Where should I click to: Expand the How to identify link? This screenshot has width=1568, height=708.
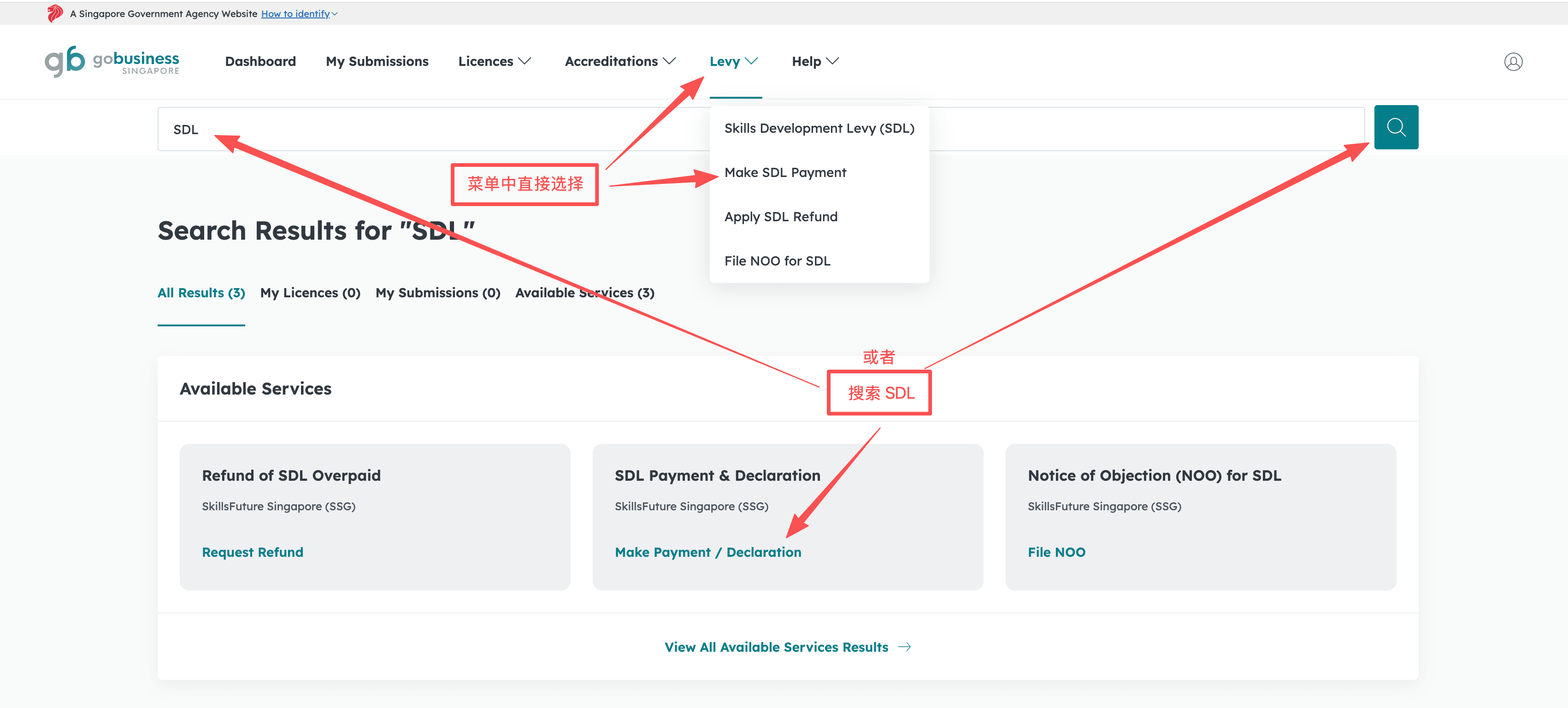[298, 13]
